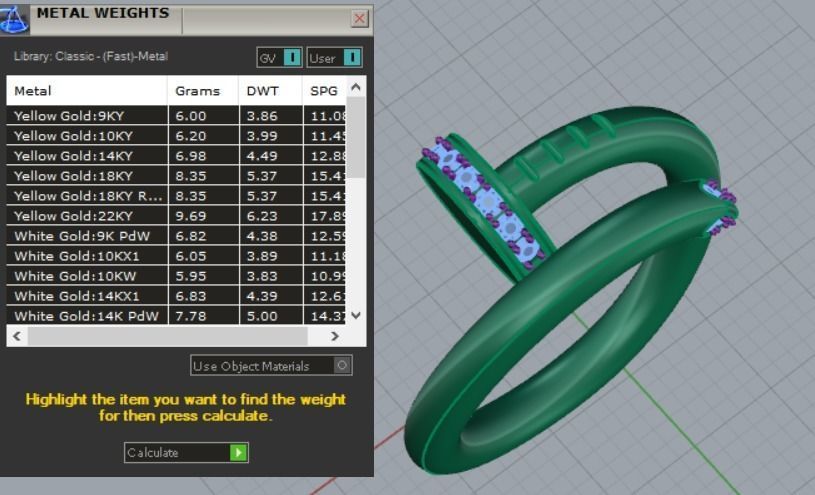Select the Yellow Gold:18KY R... row
Image resolution: width=815 pixels, height=495 pixels.
(176, 196)
